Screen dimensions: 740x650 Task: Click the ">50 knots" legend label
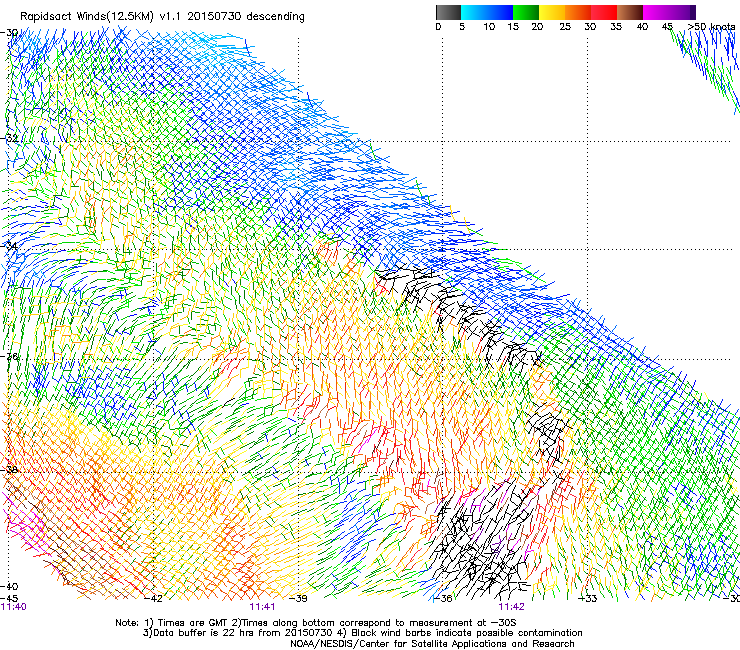point(711,27)
